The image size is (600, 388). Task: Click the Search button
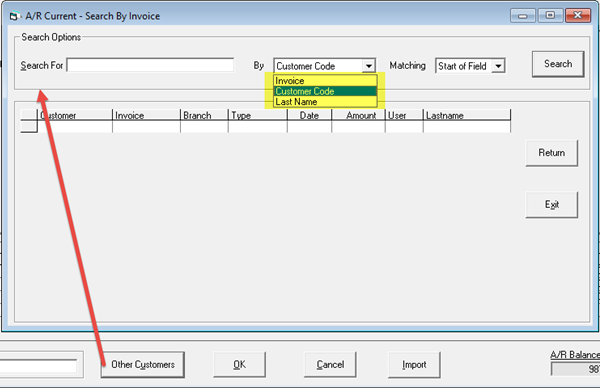[x=558, y=64]
